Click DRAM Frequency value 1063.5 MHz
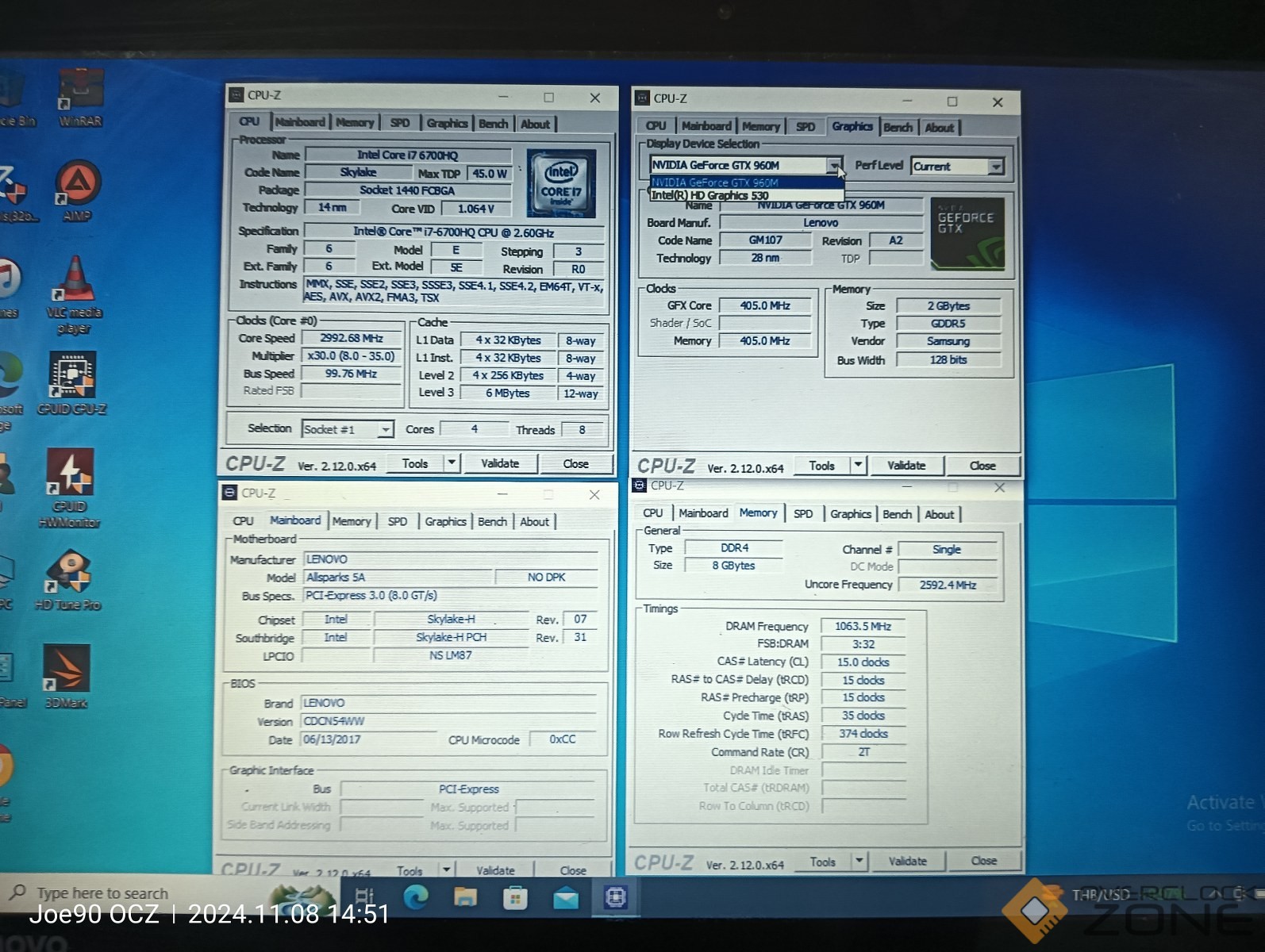Viewport: 1265px width, 952px height. click(x=863, y=626)
